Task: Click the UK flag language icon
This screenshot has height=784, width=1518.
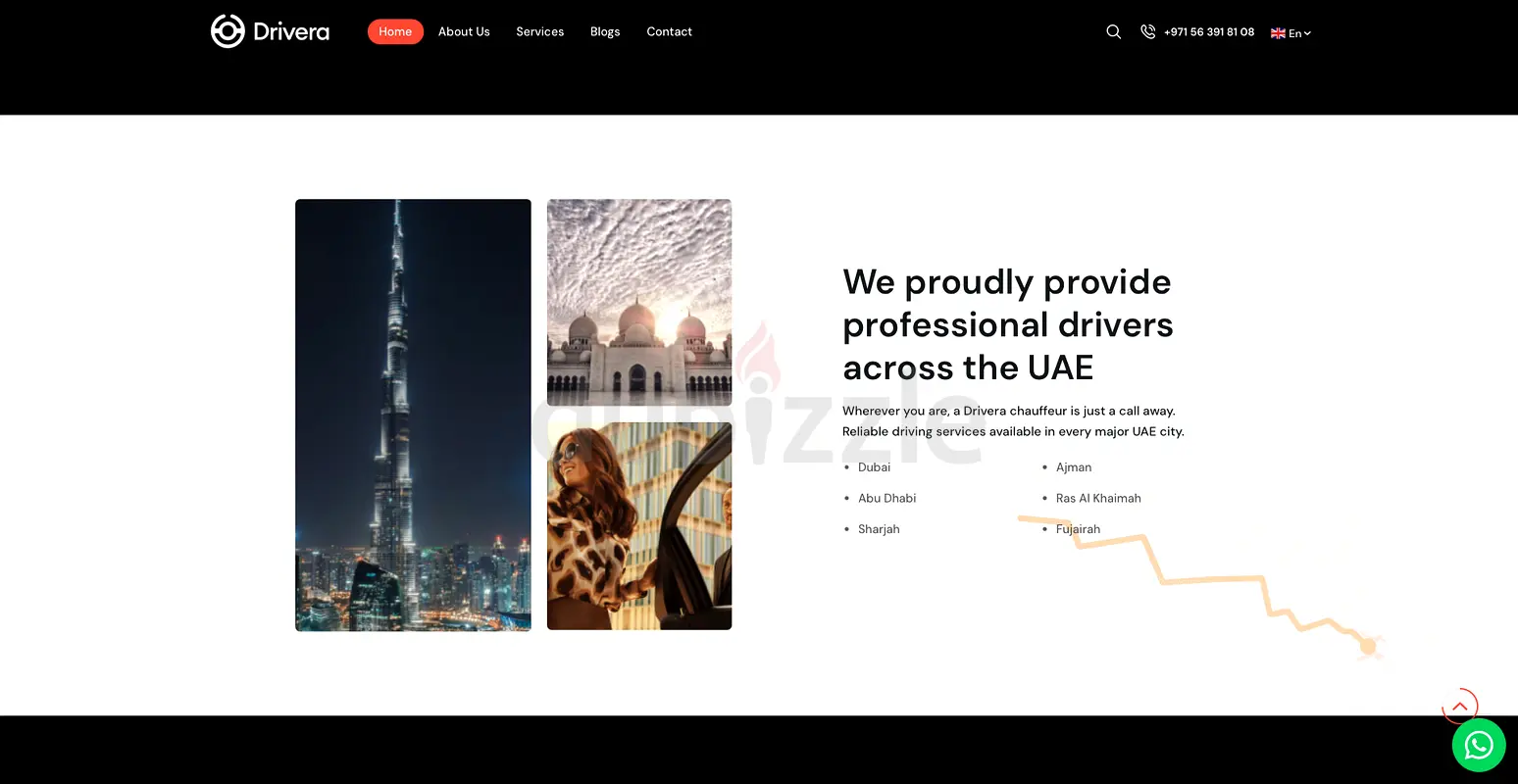Action: click(1278, 33)
